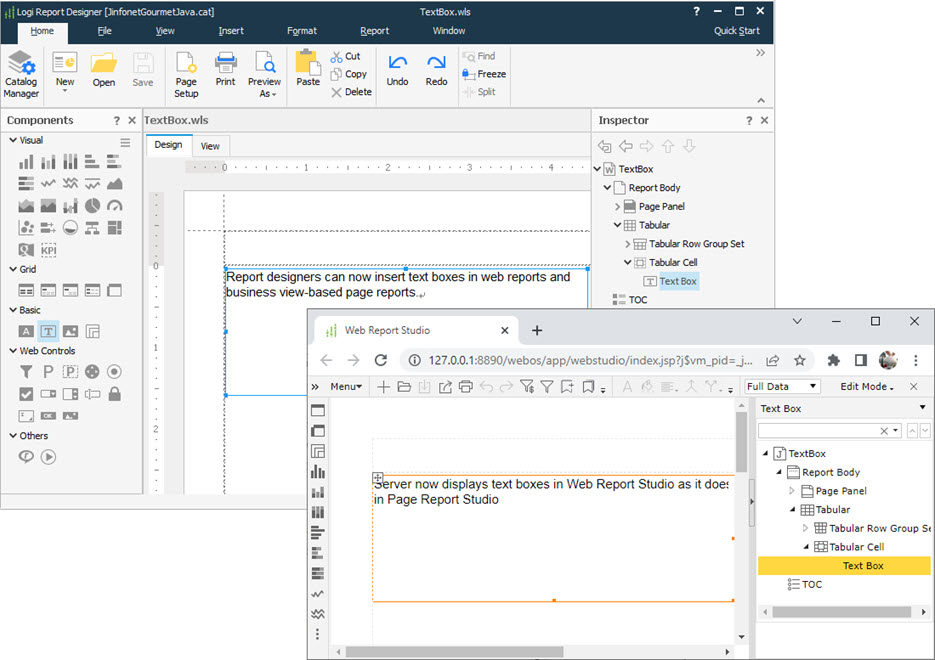Collapse the Others components group
Screen dimensions: 935x660
(13, 435)
